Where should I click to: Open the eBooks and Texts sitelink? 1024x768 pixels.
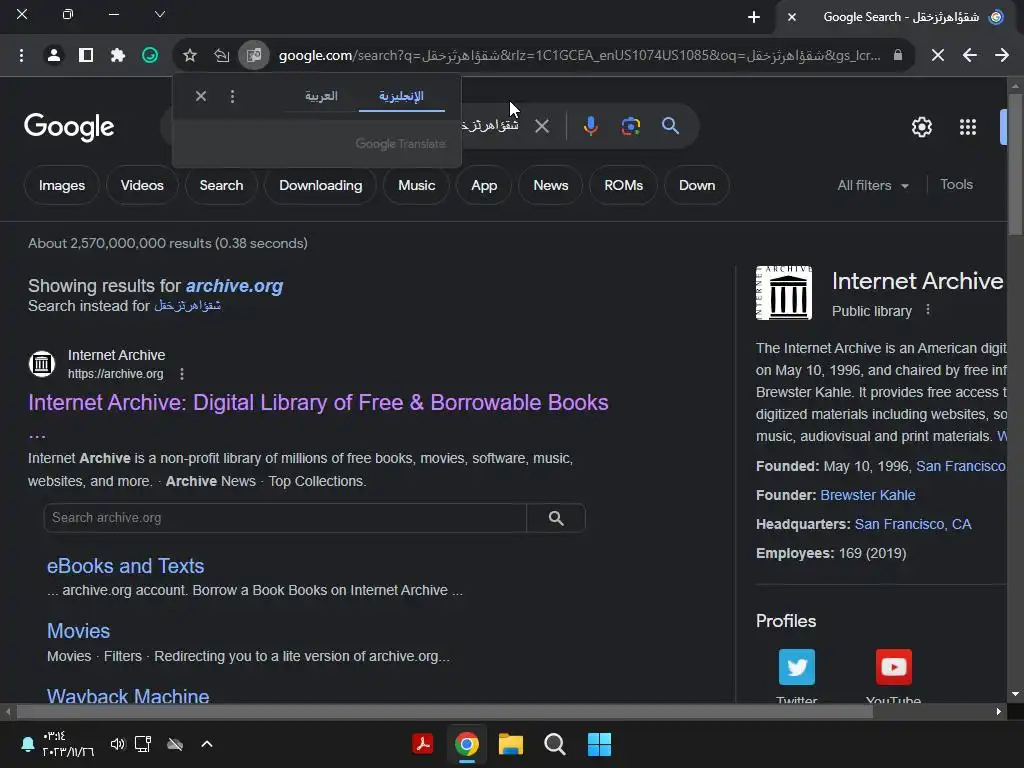pyautogui.click(x=125, y=566)
